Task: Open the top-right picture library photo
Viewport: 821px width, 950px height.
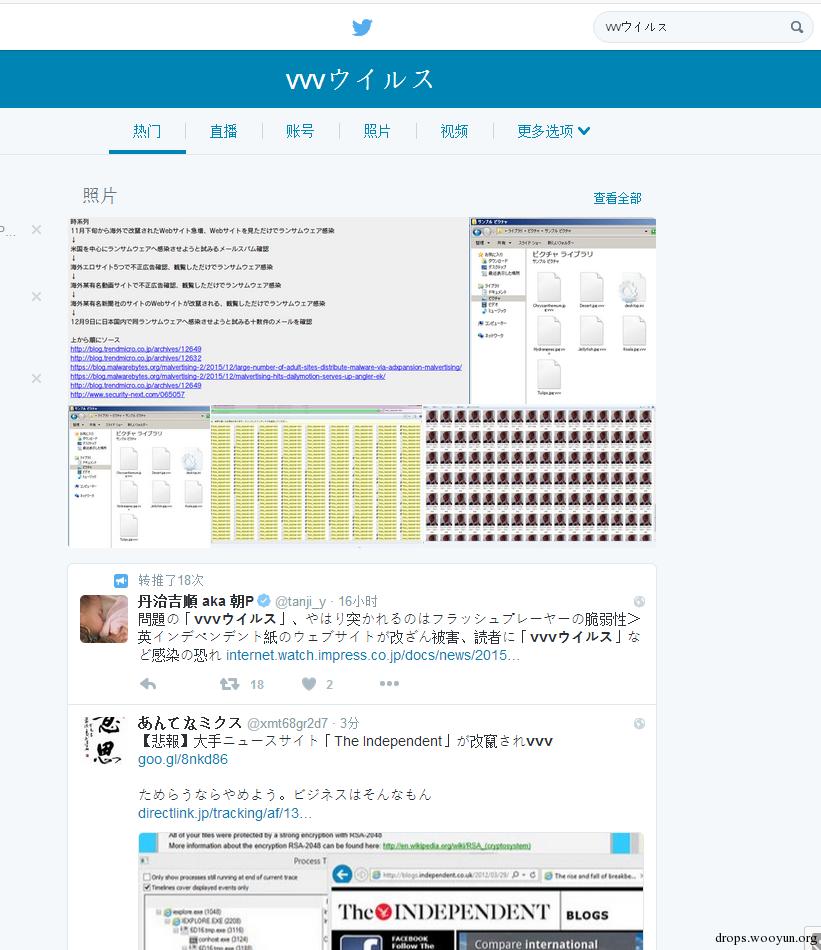Action: pyautogui.click(x=563, y=311)
